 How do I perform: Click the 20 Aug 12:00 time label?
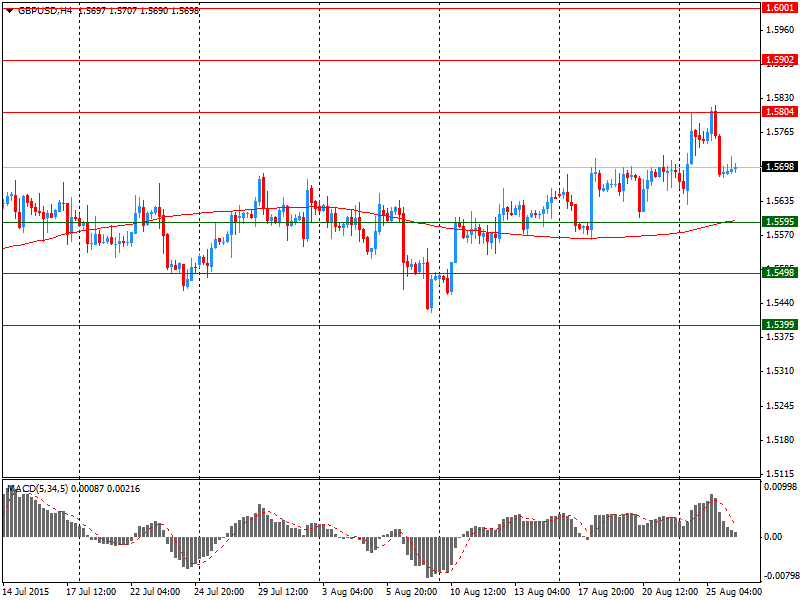670,592
